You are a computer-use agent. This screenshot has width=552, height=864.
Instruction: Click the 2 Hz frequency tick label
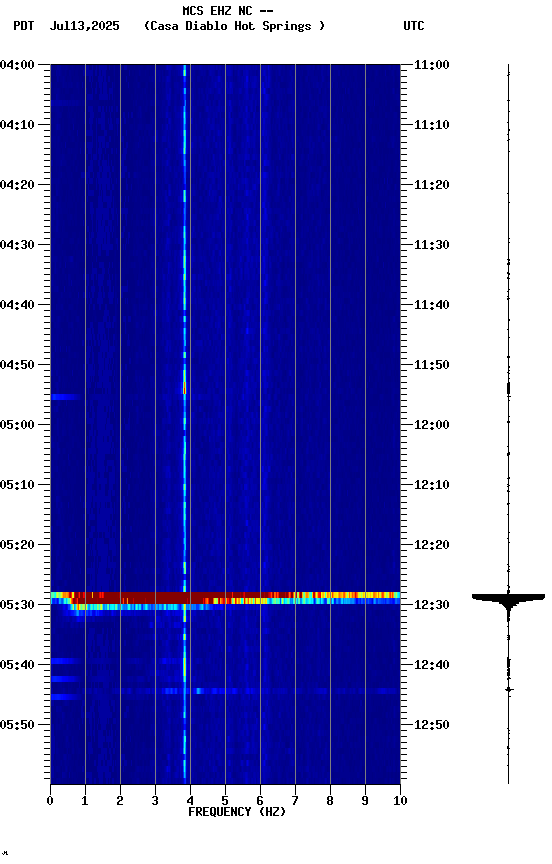tap(120, 801)
